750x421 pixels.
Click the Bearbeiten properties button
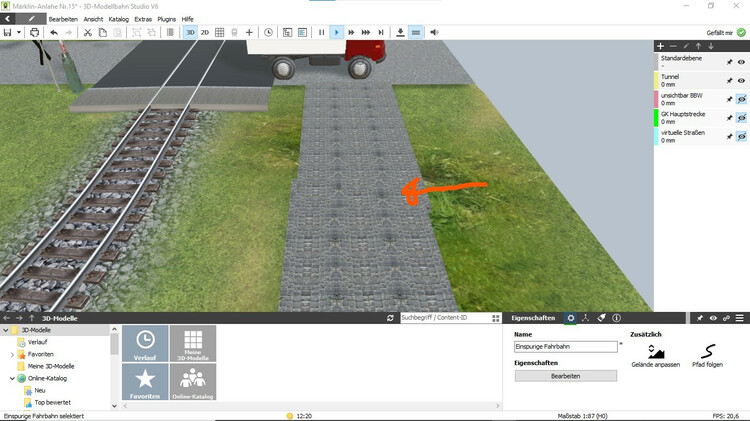tap(566, 376)
